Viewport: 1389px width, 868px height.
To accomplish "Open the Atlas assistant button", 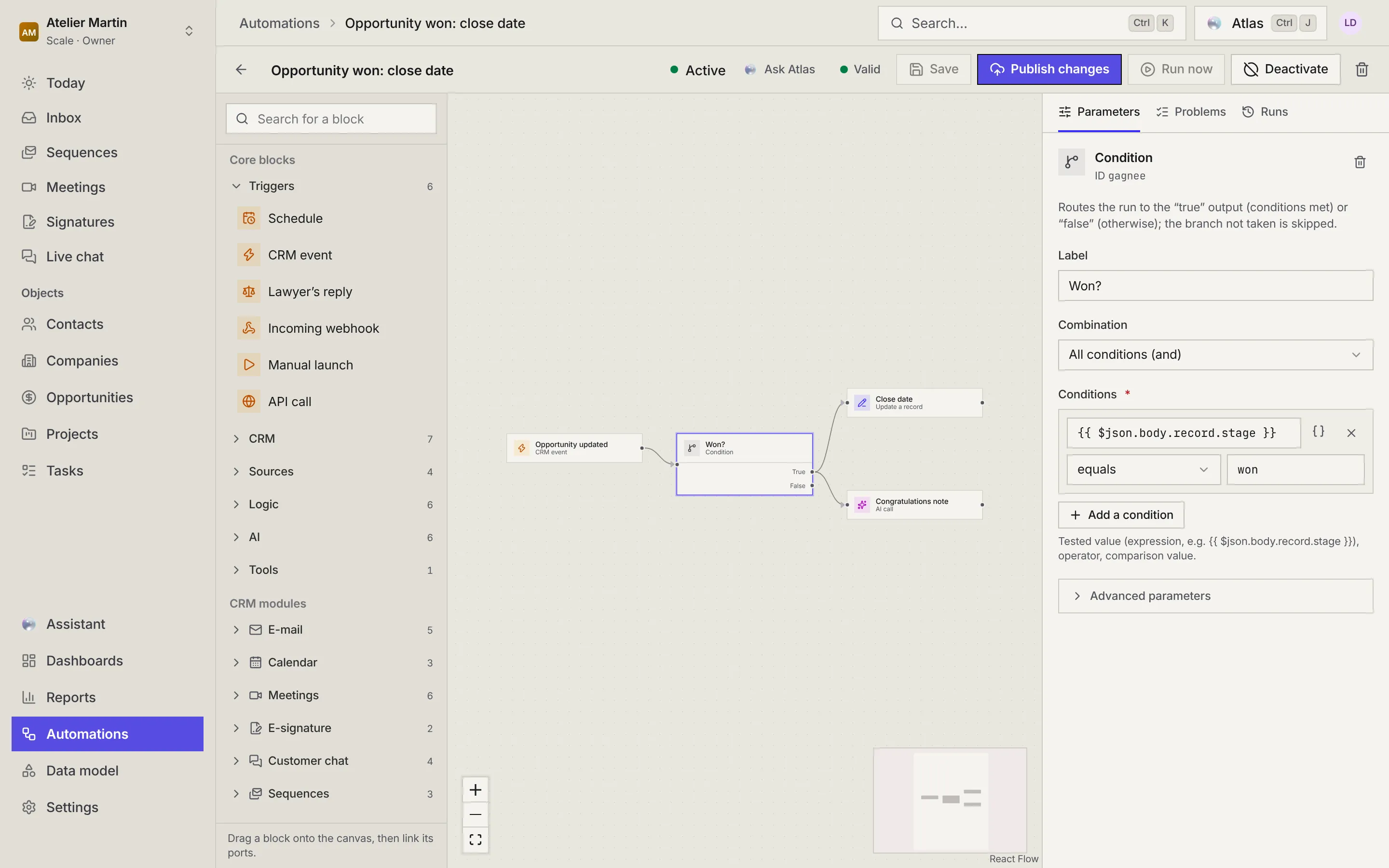I will pyautogui.click(x=1260, y=23).
